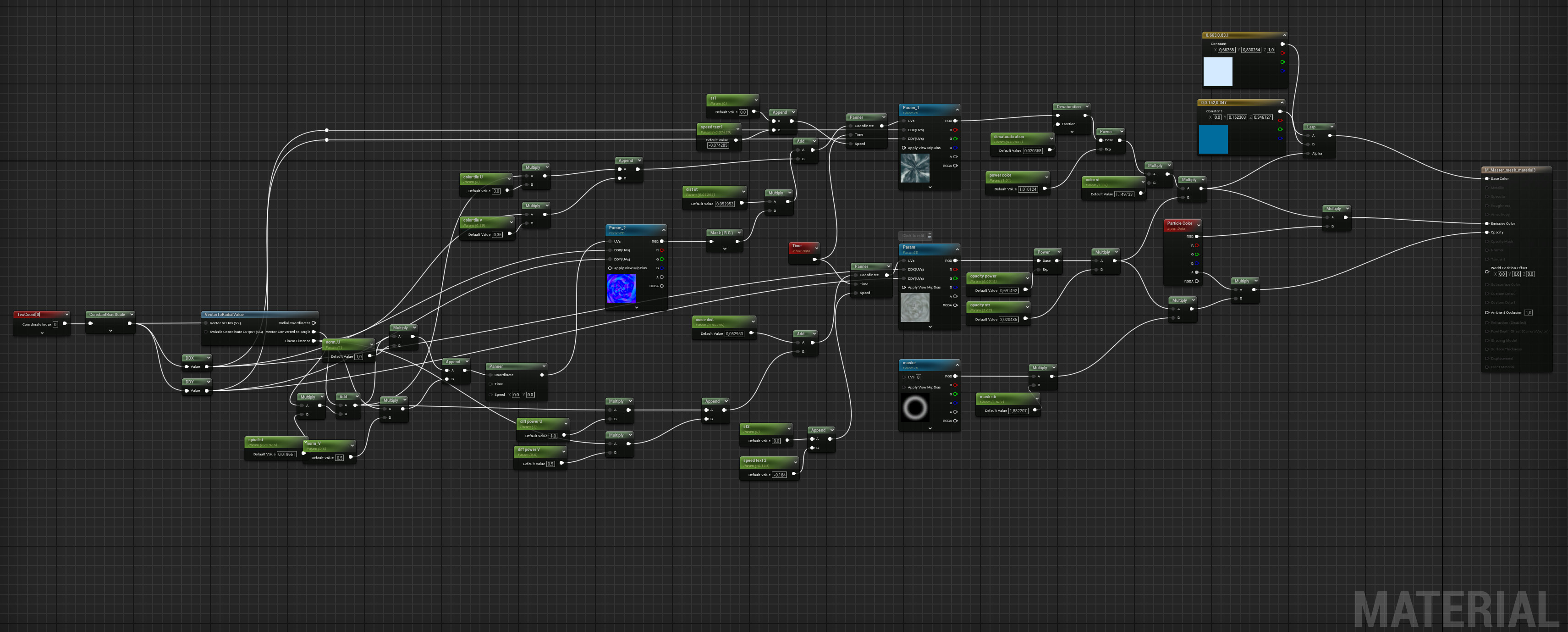Click the Time node output pin
This screenshot has width=1568, height=632.
pyautogui.click(x=814, y=260)
